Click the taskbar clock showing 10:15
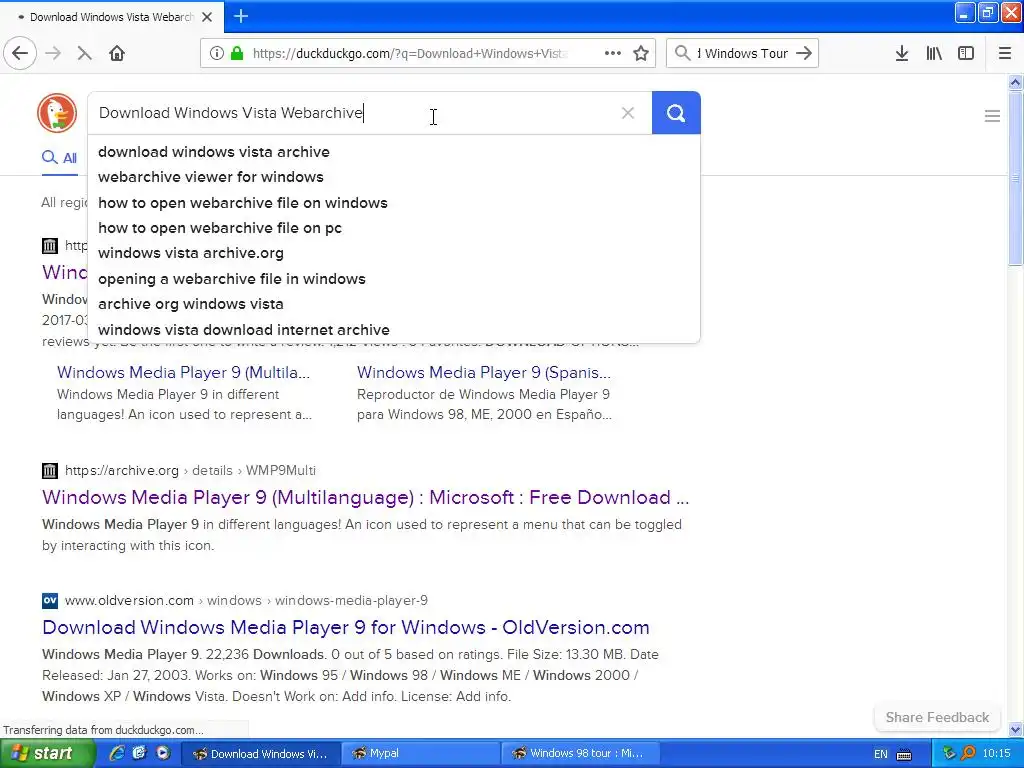Screen dimensions: 1024x768 [x=997, y=754]
